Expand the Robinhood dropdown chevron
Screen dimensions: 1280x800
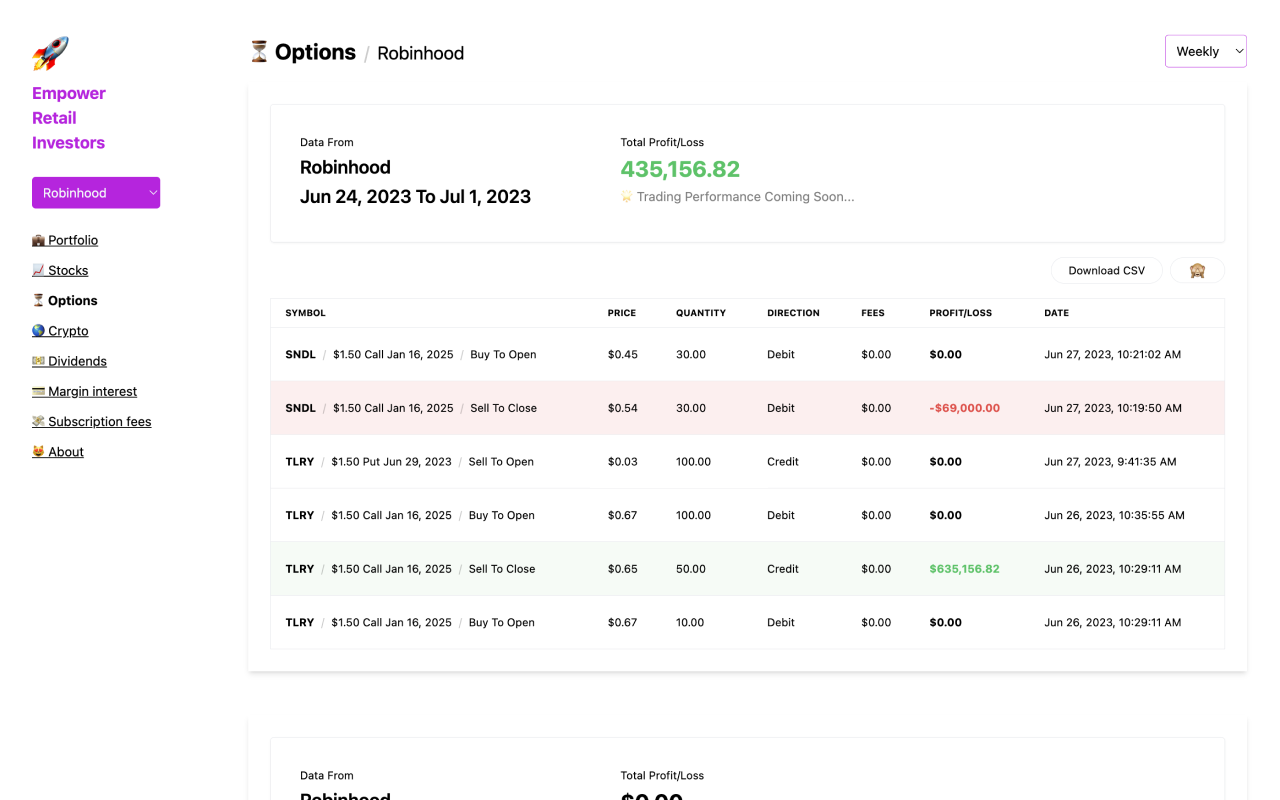pyautogui.click(x=152, y=192)
